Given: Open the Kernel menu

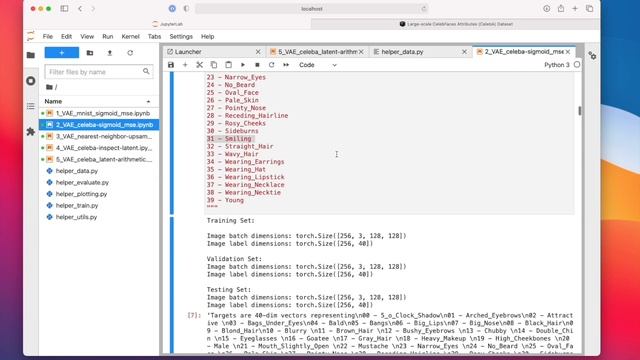Looking at the screenshot, I should pyautogui.click(x=131, y=36).
